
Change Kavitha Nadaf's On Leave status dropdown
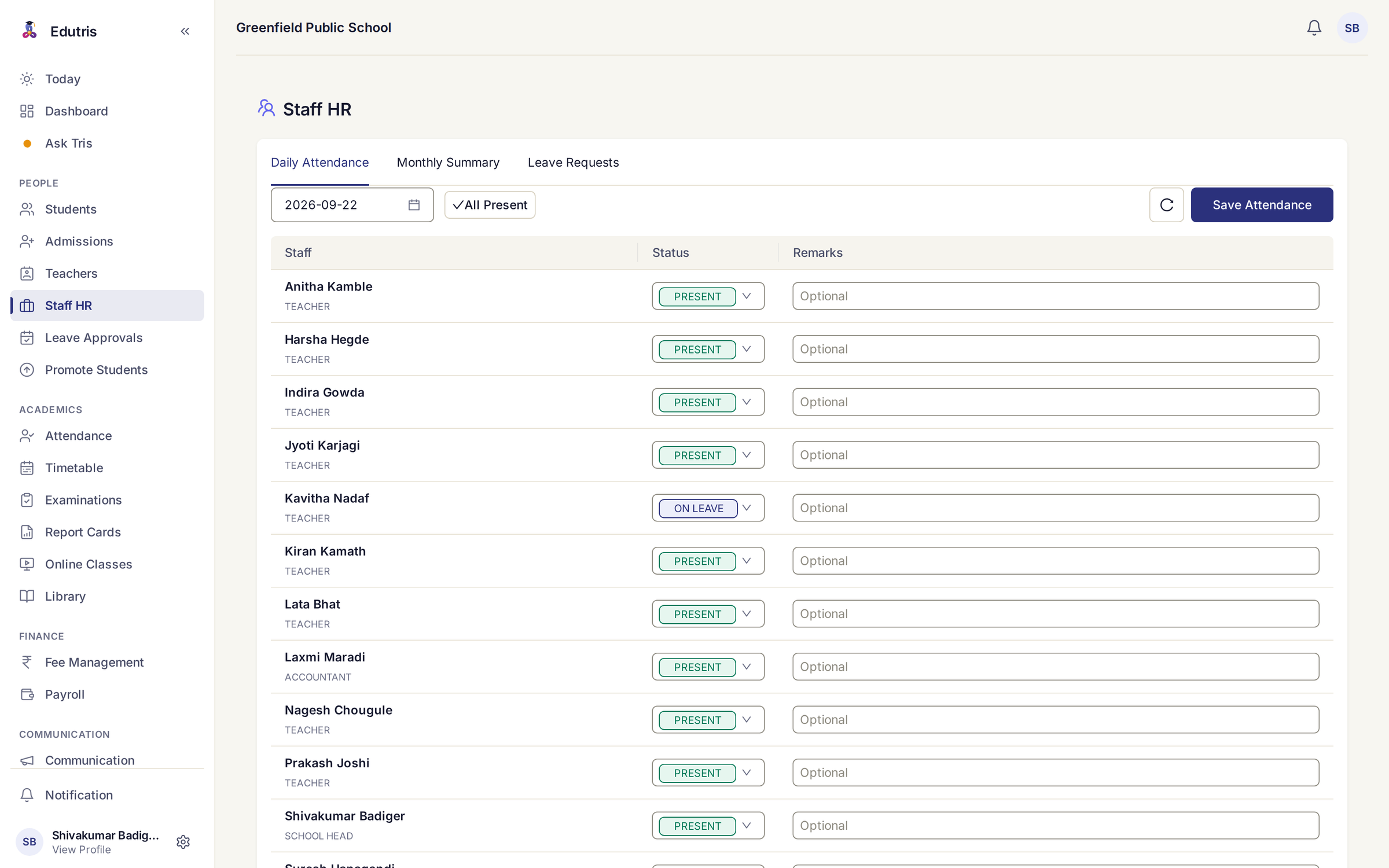[708, 508]
